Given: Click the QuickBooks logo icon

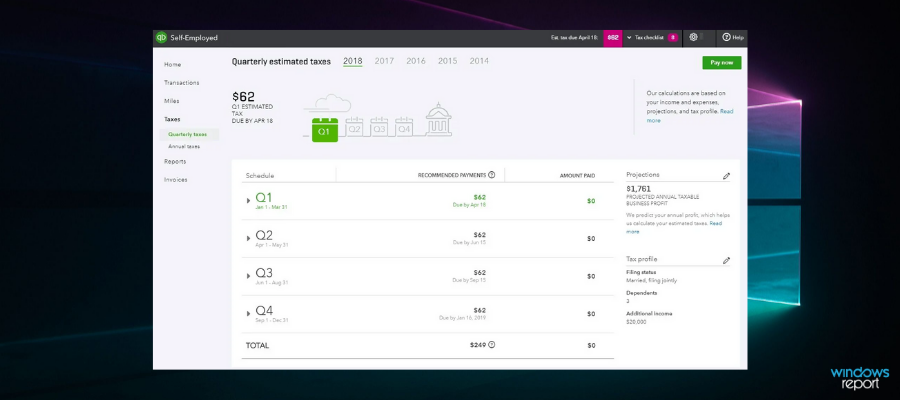Looking at the screenshot, I should (161, 38).
